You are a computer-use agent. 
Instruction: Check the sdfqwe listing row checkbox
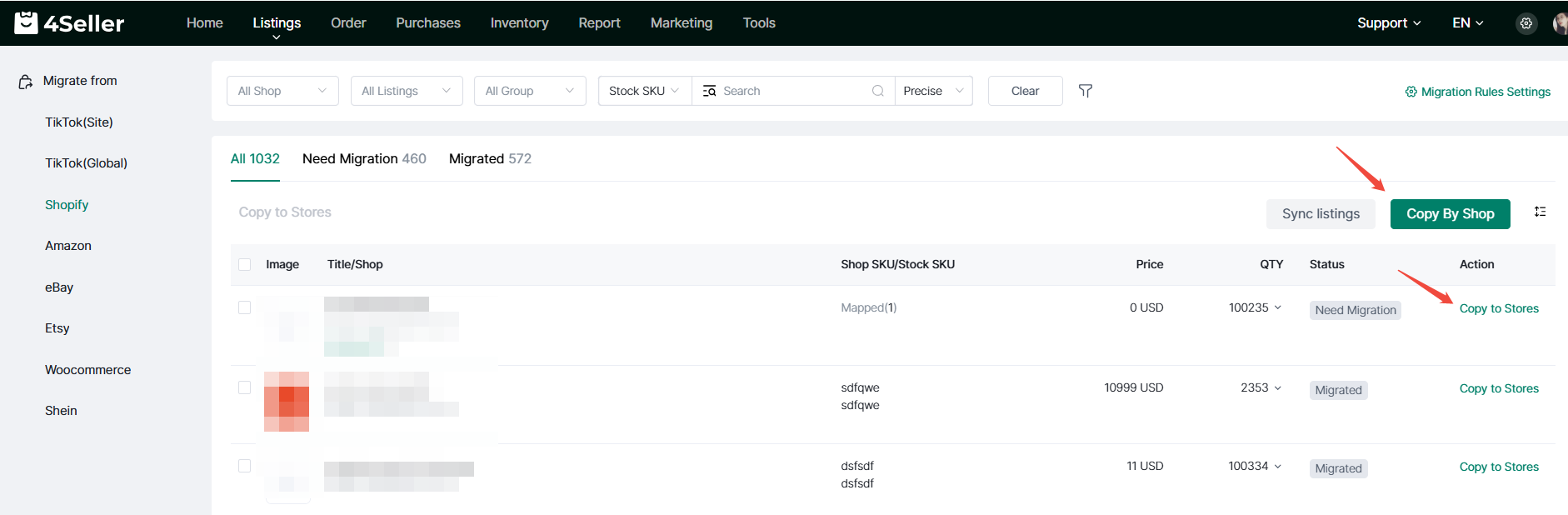click(x=245, y=388)
